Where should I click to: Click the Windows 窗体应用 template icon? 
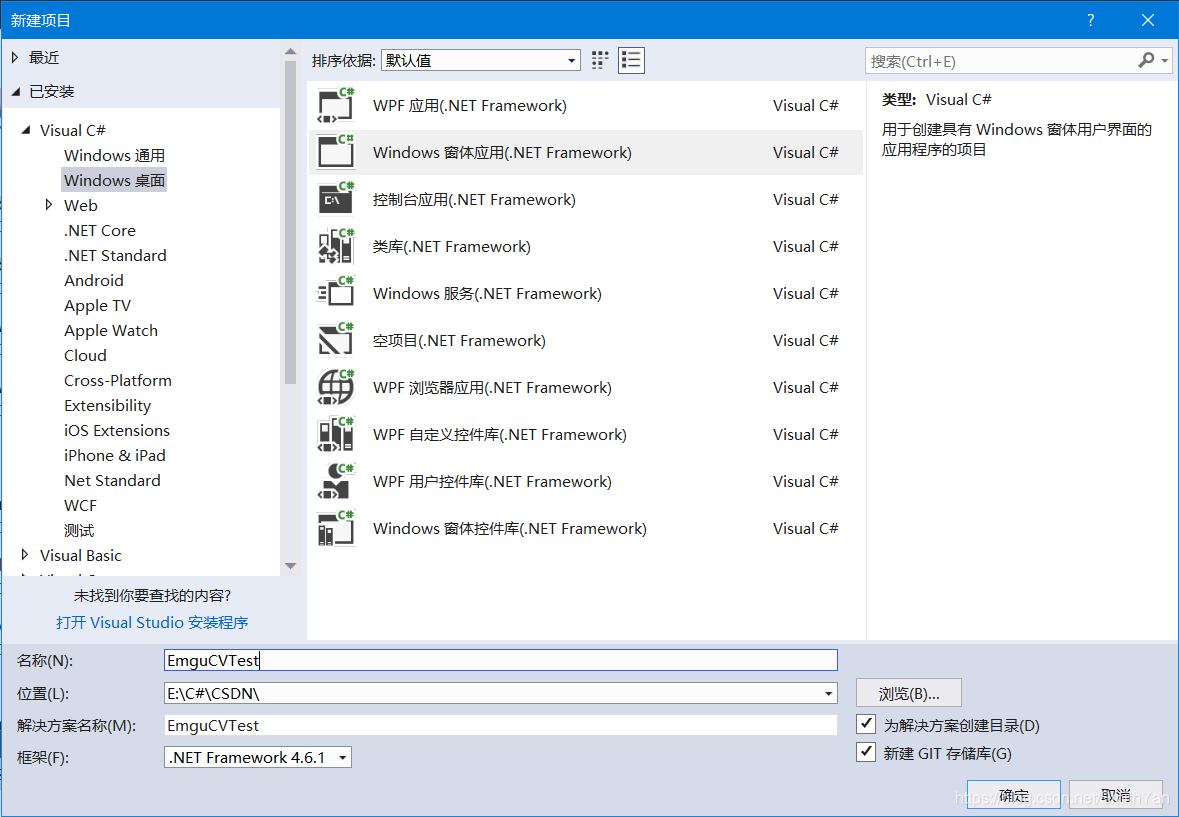pyautogui.click(x=335, y=153)
